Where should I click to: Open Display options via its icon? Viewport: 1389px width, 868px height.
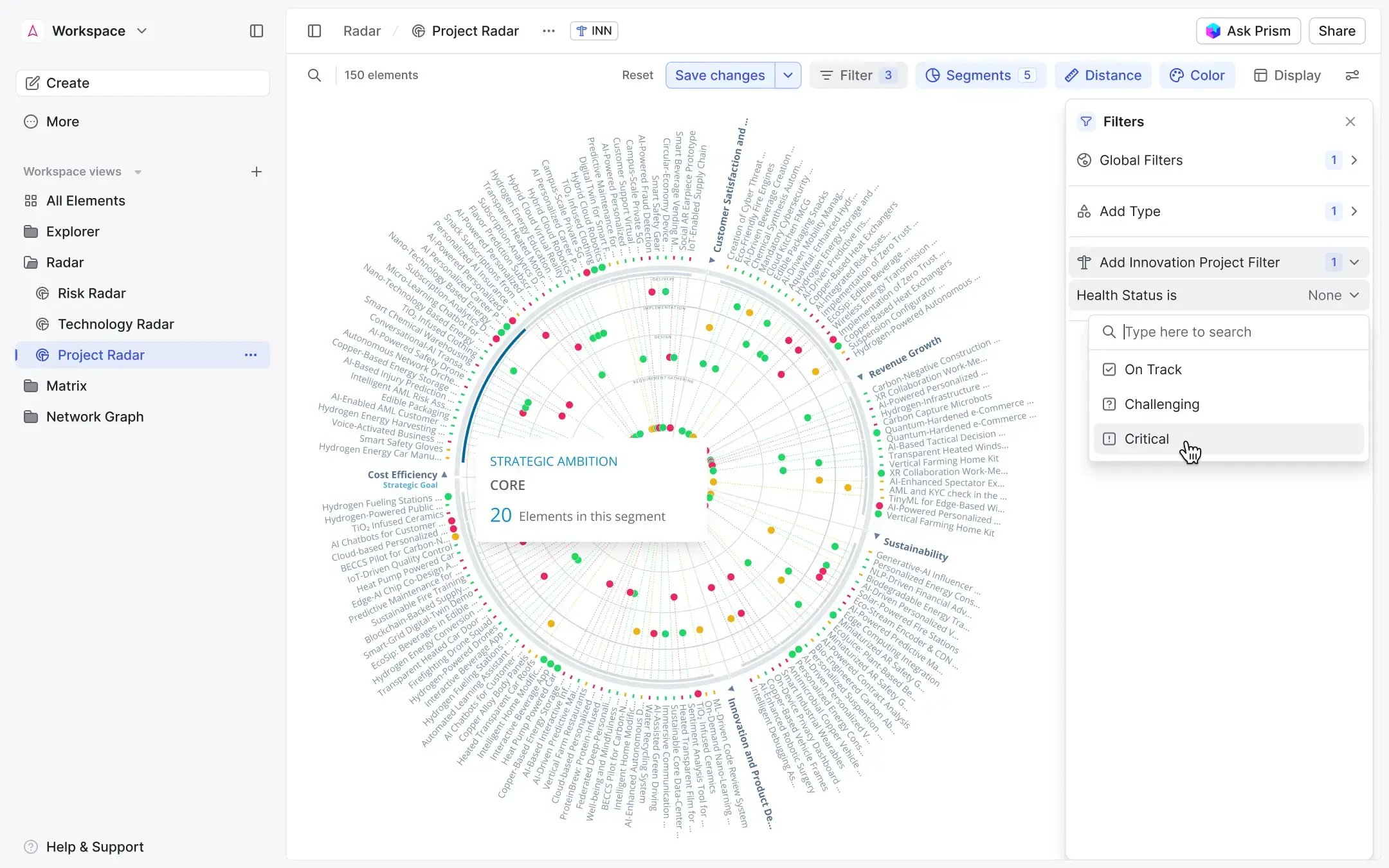[x=1260, y=75]
